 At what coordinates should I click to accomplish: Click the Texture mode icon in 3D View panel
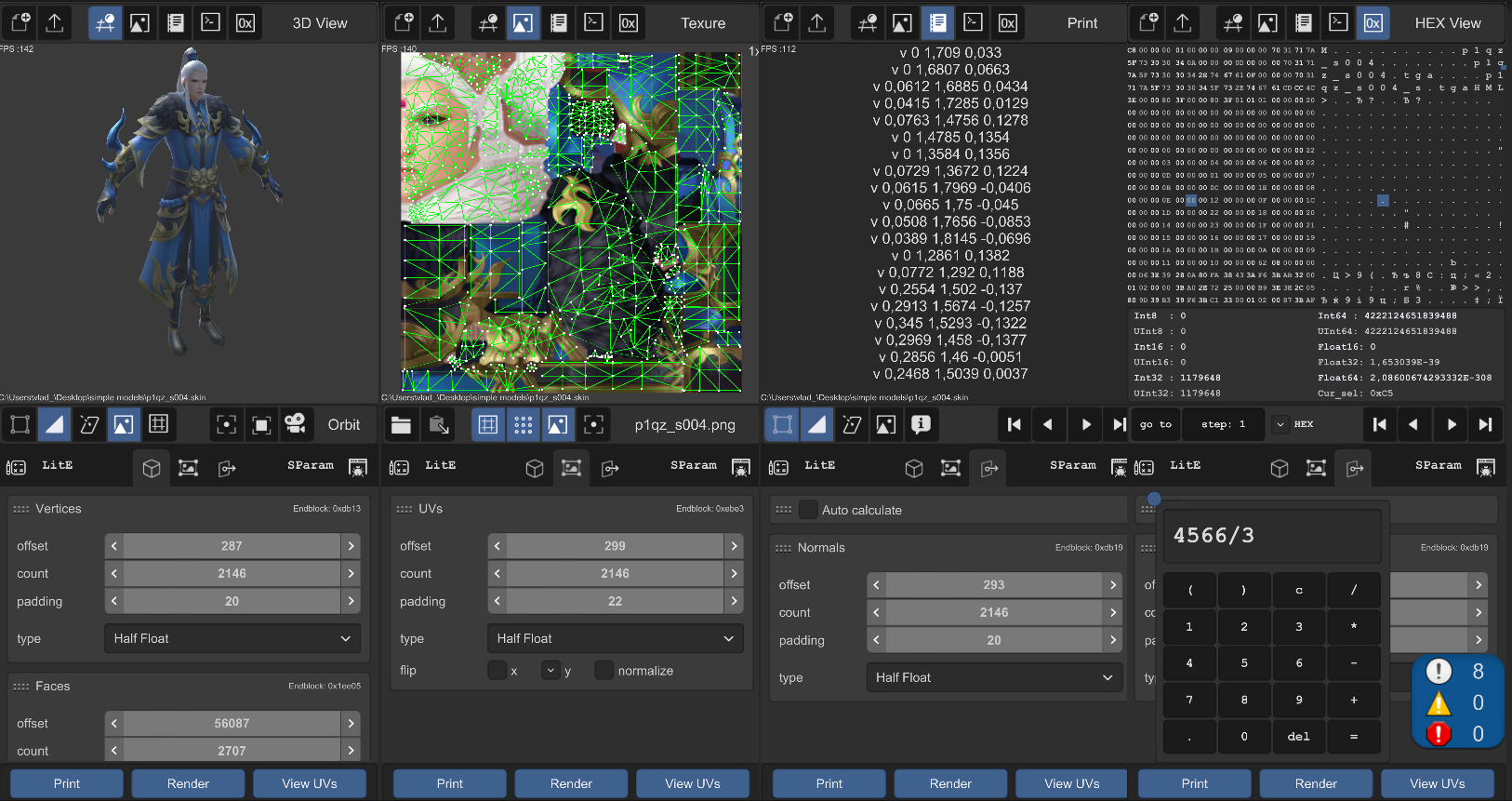tap(139, 23)
